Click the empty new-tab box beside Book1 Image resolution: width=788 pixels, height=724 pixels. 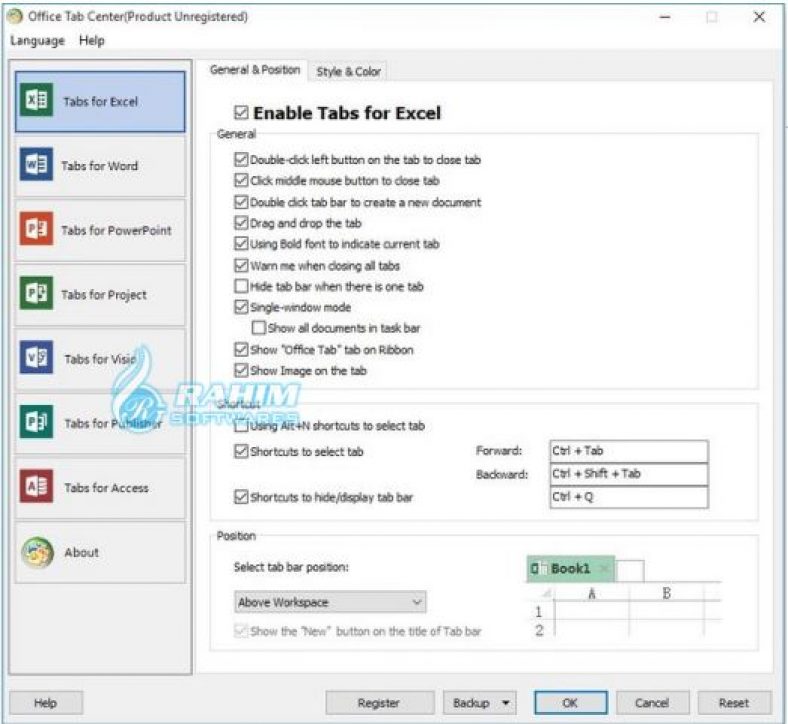pos(629,570)
